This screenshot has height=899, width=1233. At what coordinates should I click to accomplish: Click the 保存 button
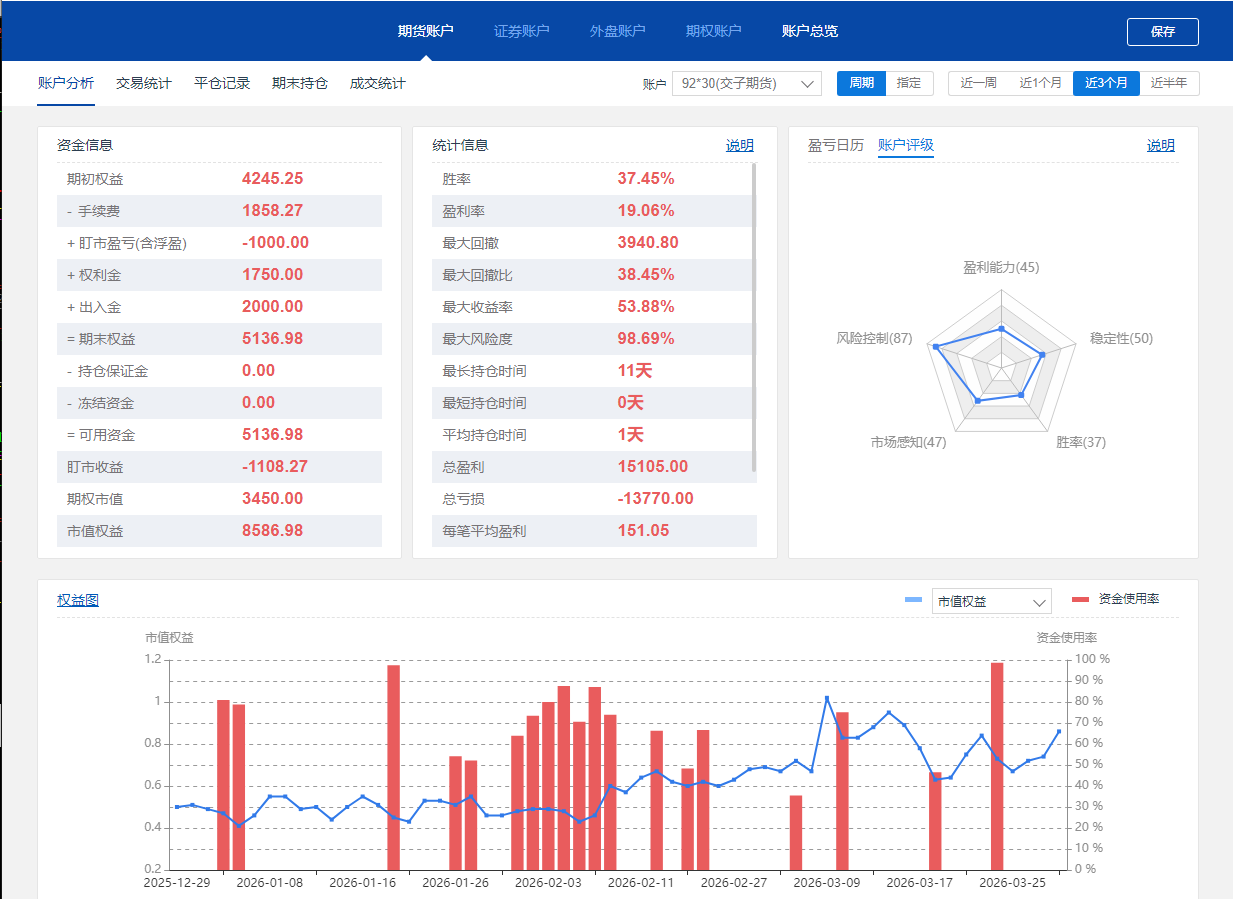(x=1162, y=32)
